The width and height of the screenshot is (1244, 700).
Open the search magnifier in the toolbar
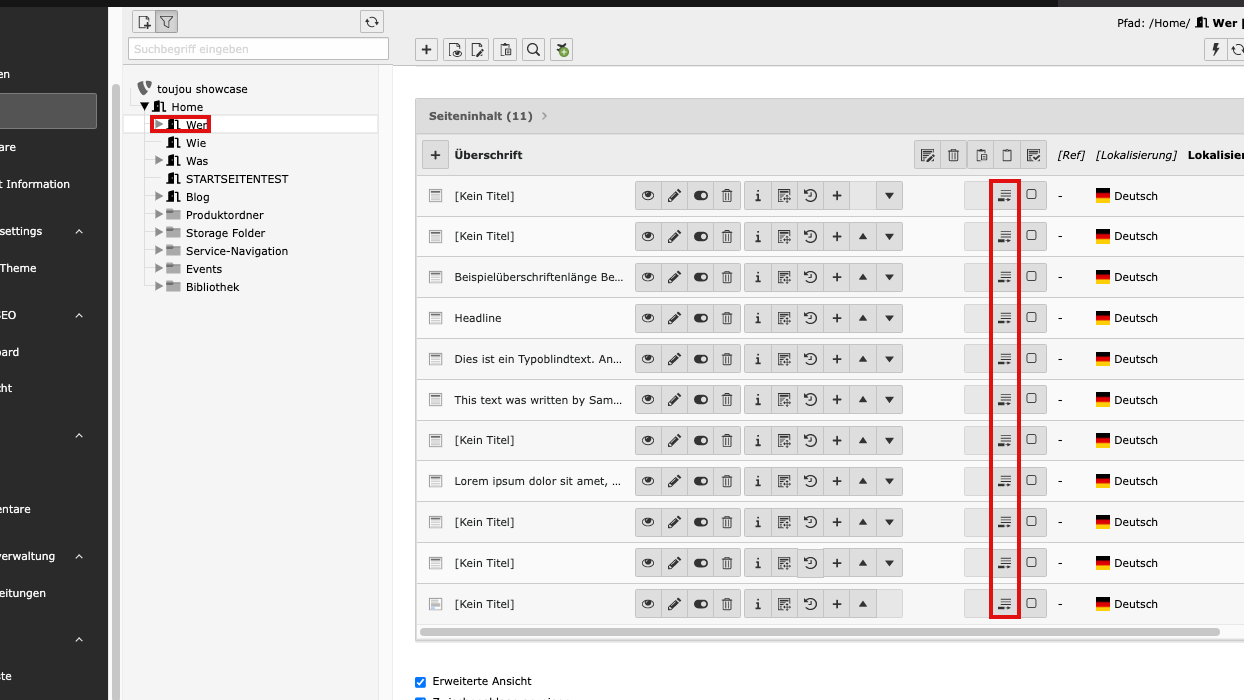(x=534, y=50)
